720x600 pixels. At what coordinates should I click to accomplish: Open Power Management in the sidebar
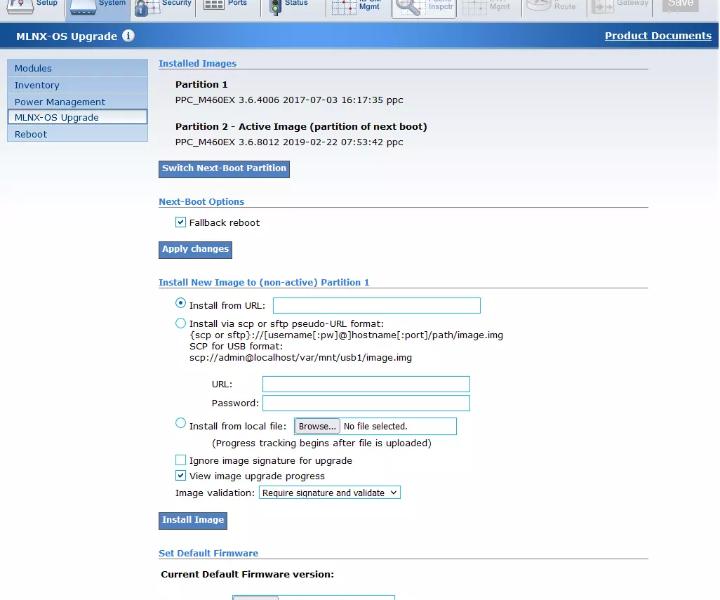point(77,102)
